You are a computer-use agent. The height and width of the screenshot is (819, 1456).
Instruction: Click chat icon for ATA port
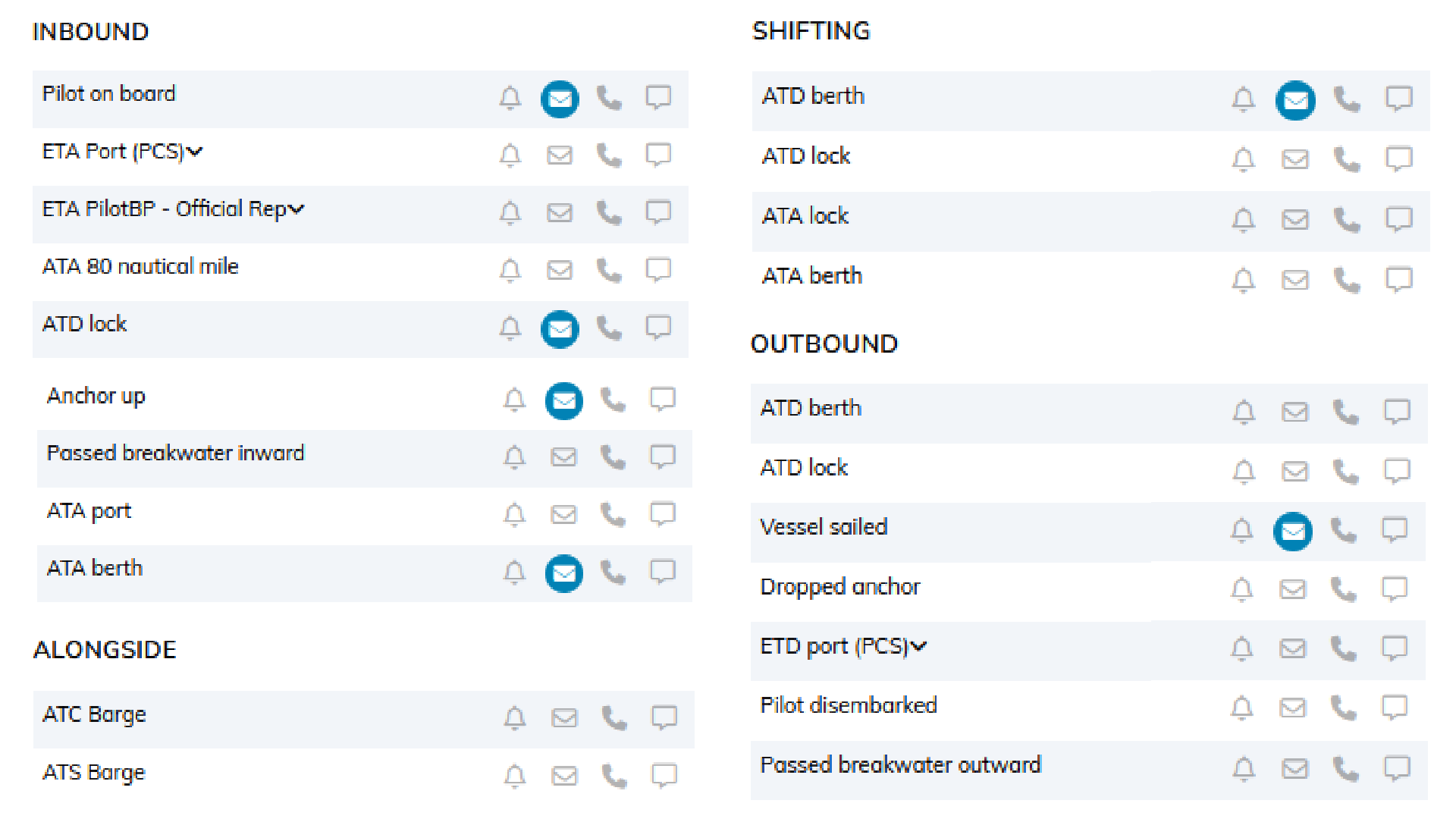pos(662,513)
